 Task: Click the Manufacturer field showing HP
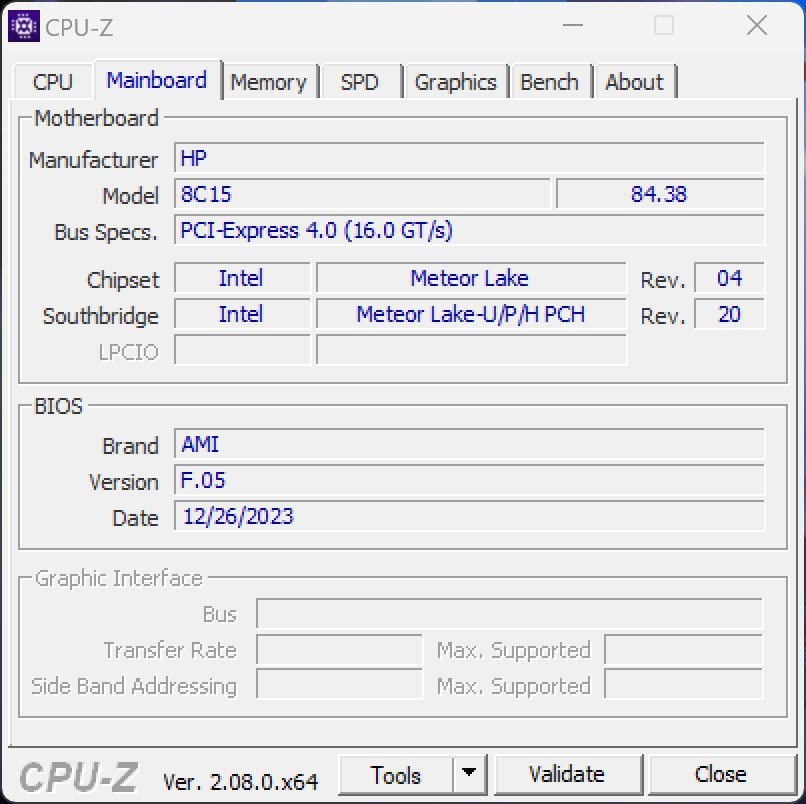click(x=469, y=158)
